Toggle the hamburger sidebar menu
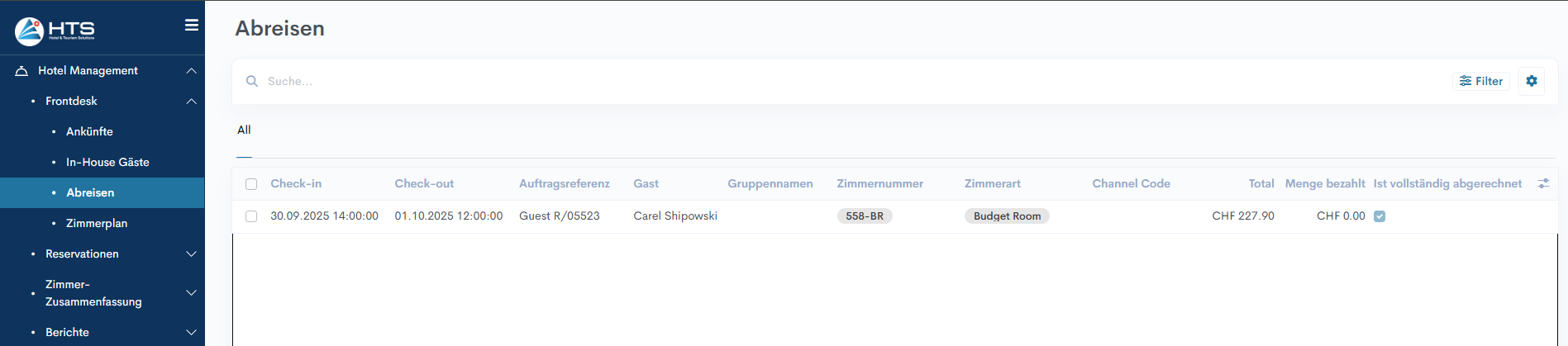The height and width of the screenshot is (346, 1568). coord(191,25)
